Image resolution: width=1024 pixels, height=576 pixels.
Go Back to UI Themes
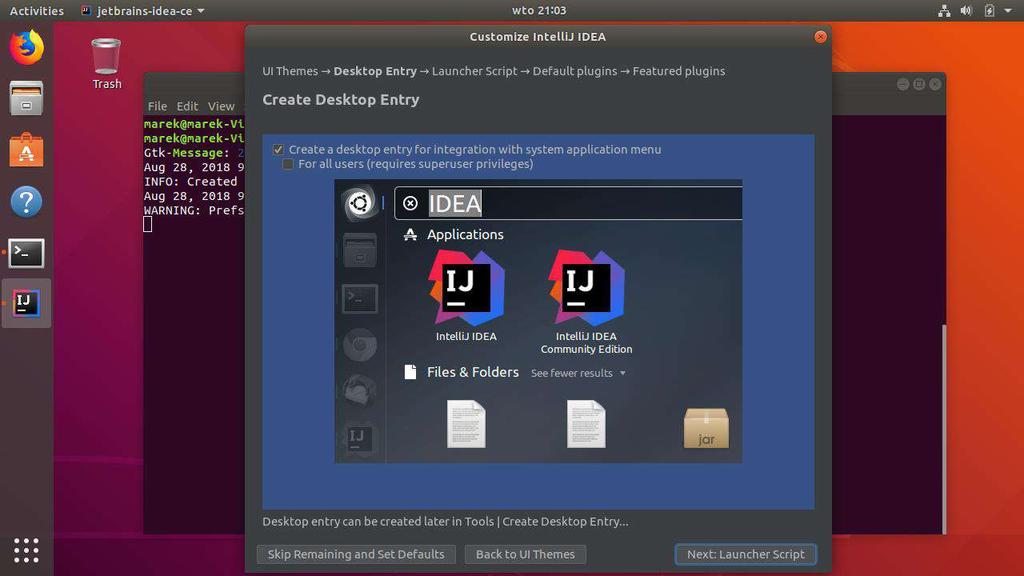525,554
